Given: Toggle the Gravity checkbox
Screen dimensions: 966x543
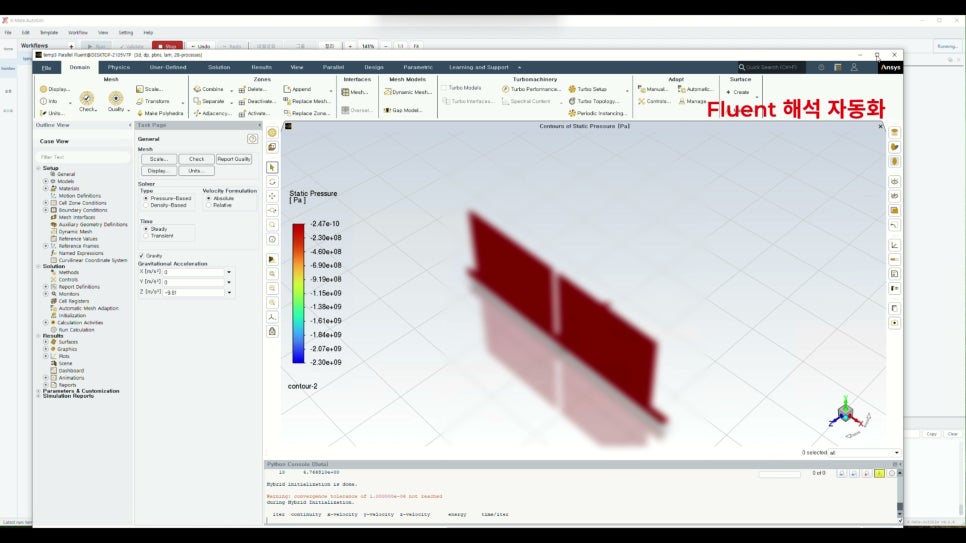Looking at the screenshot, I should click(x=142, y=255).
